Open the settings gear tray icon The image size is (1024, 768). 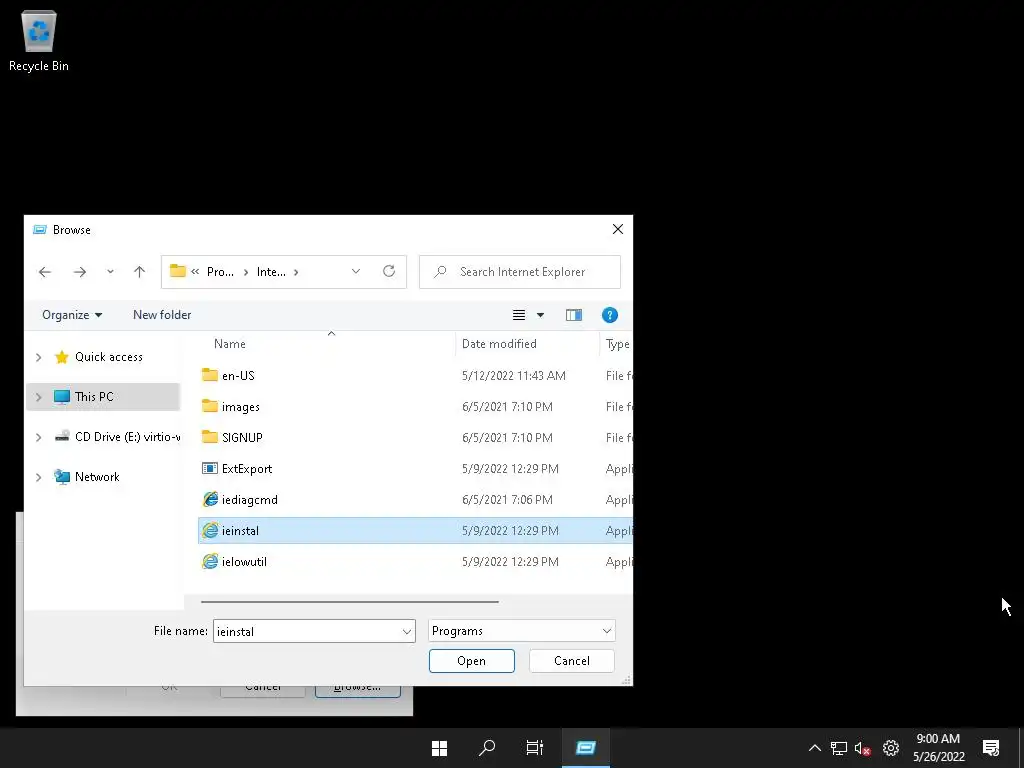[x=891, y=748]
